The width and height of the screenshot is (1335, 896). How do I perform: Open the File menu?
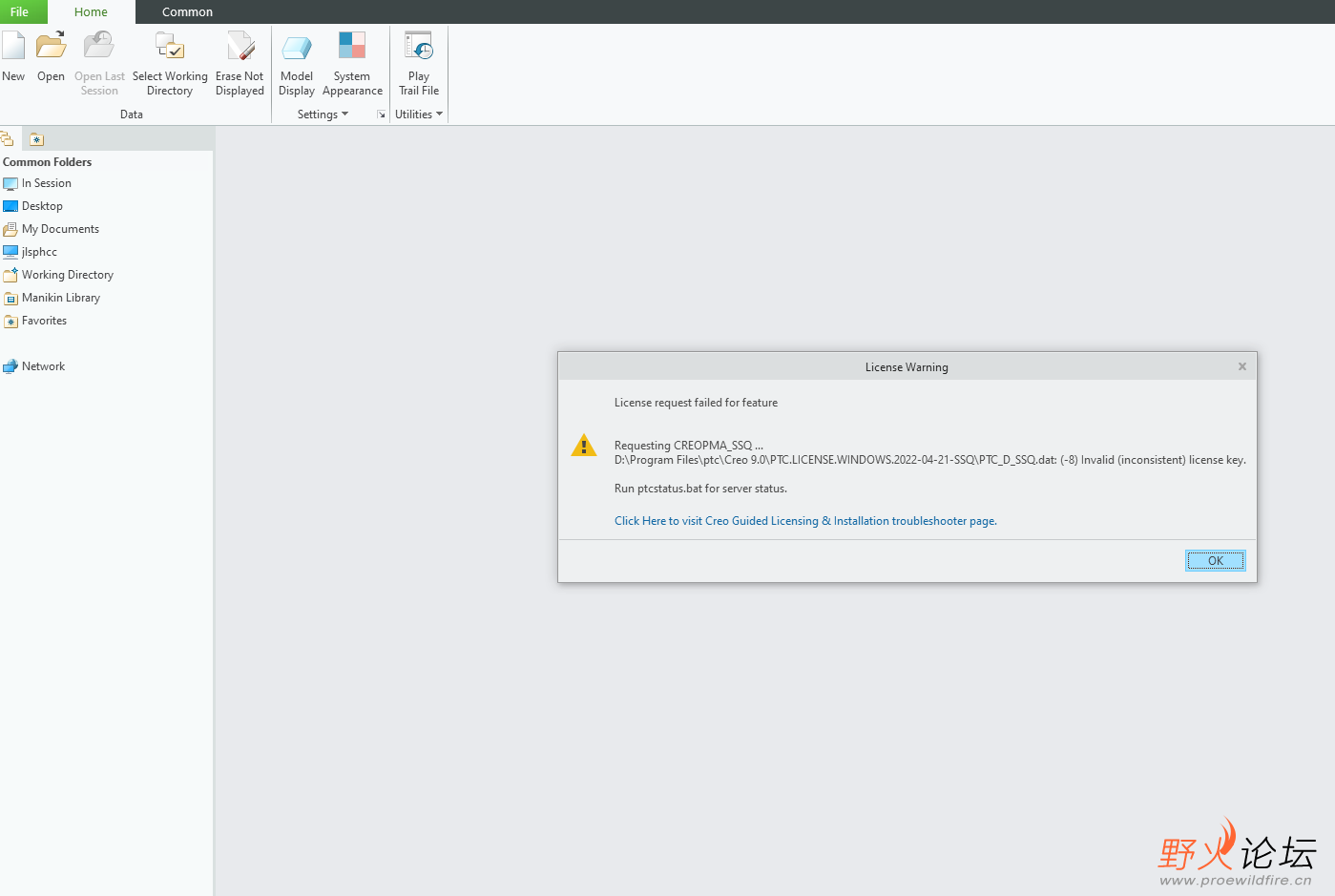point(19,11)
